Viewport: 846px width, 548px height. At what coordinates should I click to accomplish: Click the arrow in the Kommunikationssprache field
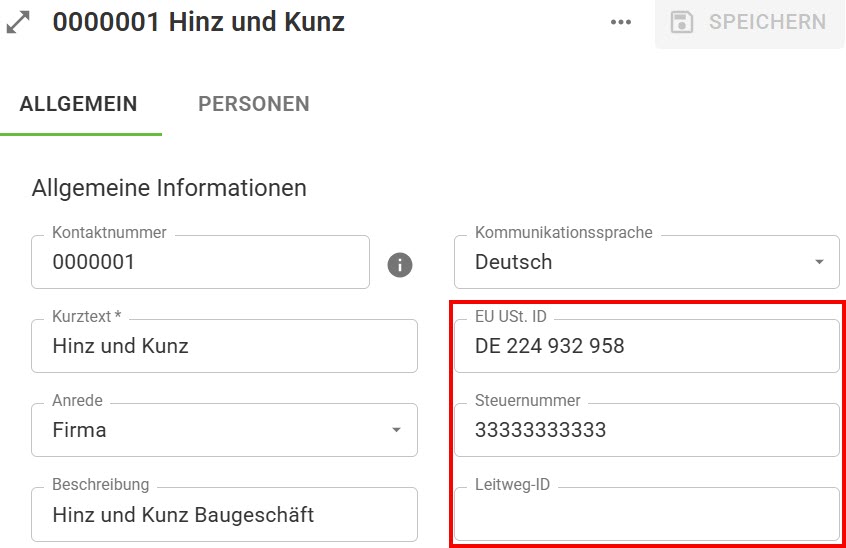click(x=819, y=263)
